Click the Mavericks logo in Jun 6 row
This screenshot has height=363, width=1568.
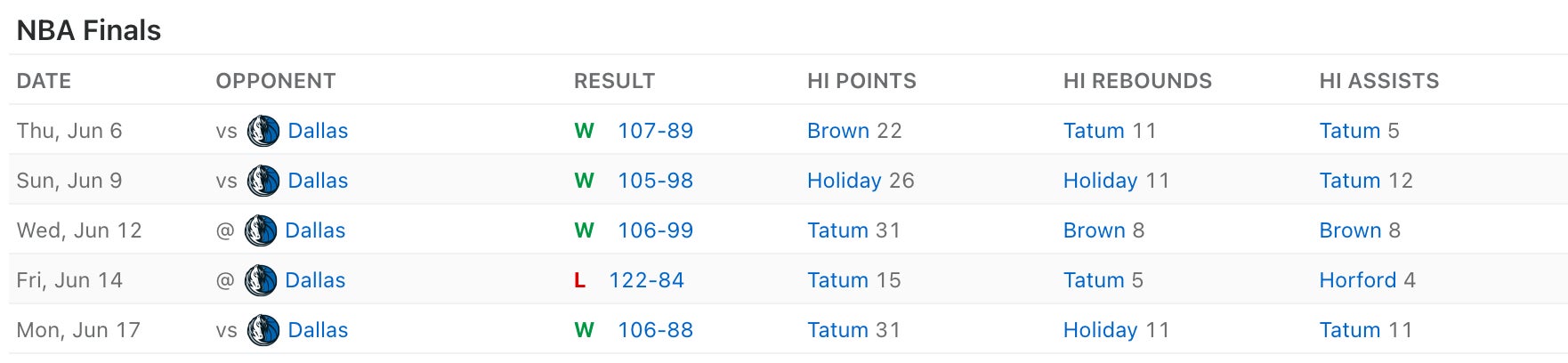(x=263, y=131)
